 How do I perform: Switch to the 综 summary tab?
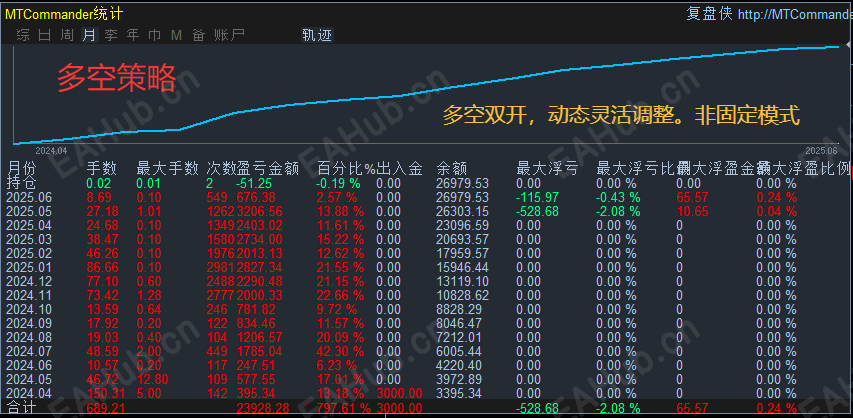click(23, 35)
